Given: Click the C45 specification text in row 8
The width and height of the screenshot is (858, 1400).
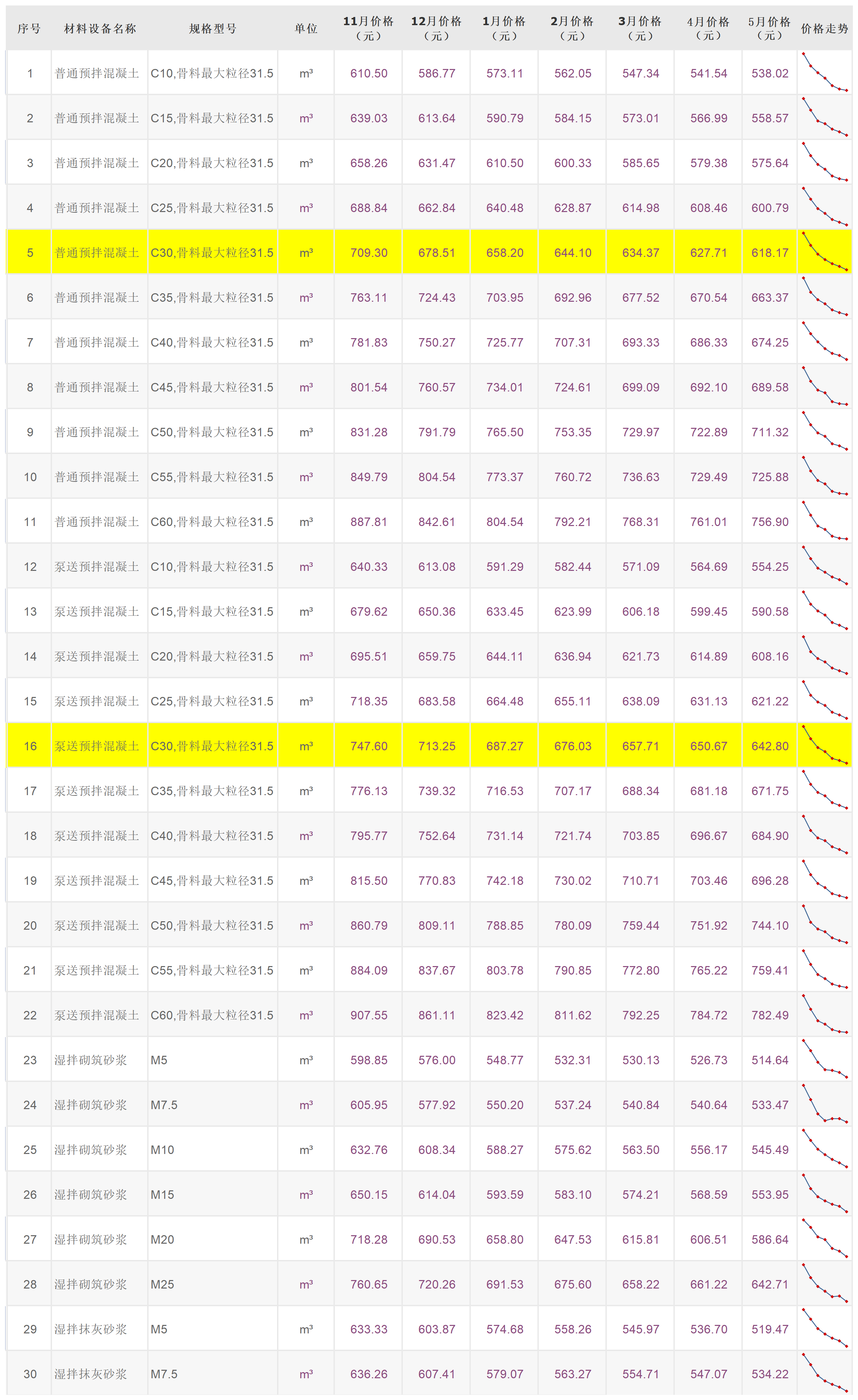Looking at the screenshot, I should [x=211, y=387].
